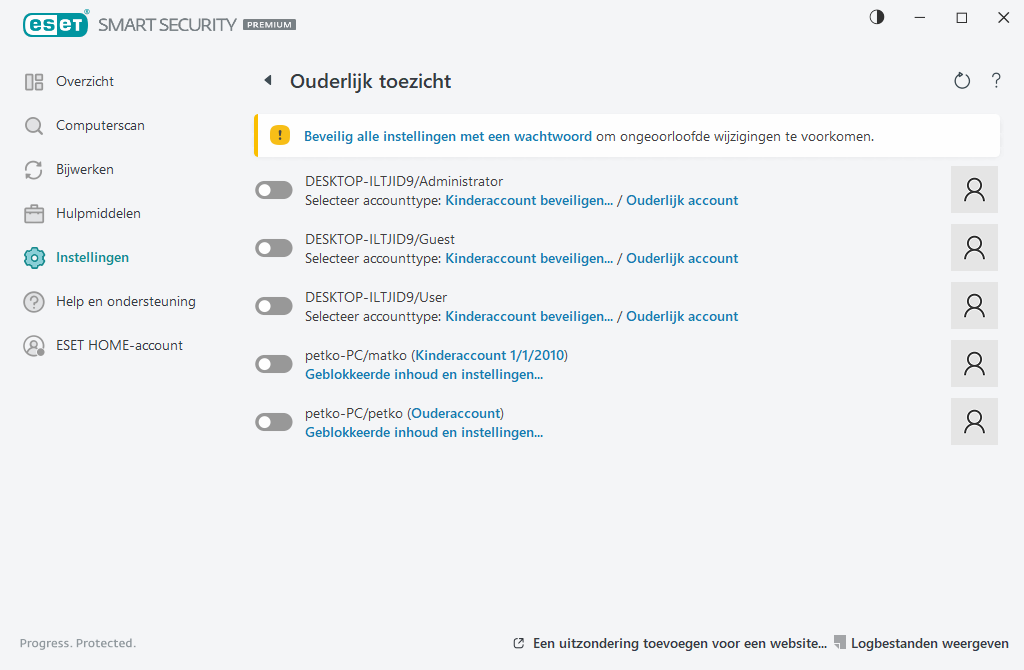Choose Ouderlijk account for the Guest user
The width and height of the screenshot is (1024, 670).
tap(682, 258)
